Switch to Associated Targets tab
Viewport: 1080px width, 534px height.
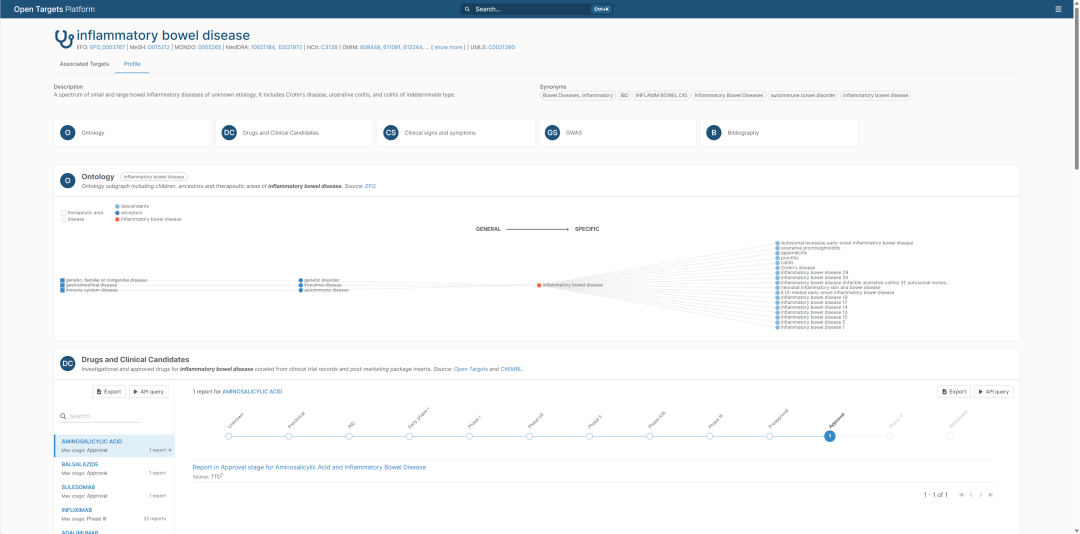pyautogui.click(x=84, y=63)
